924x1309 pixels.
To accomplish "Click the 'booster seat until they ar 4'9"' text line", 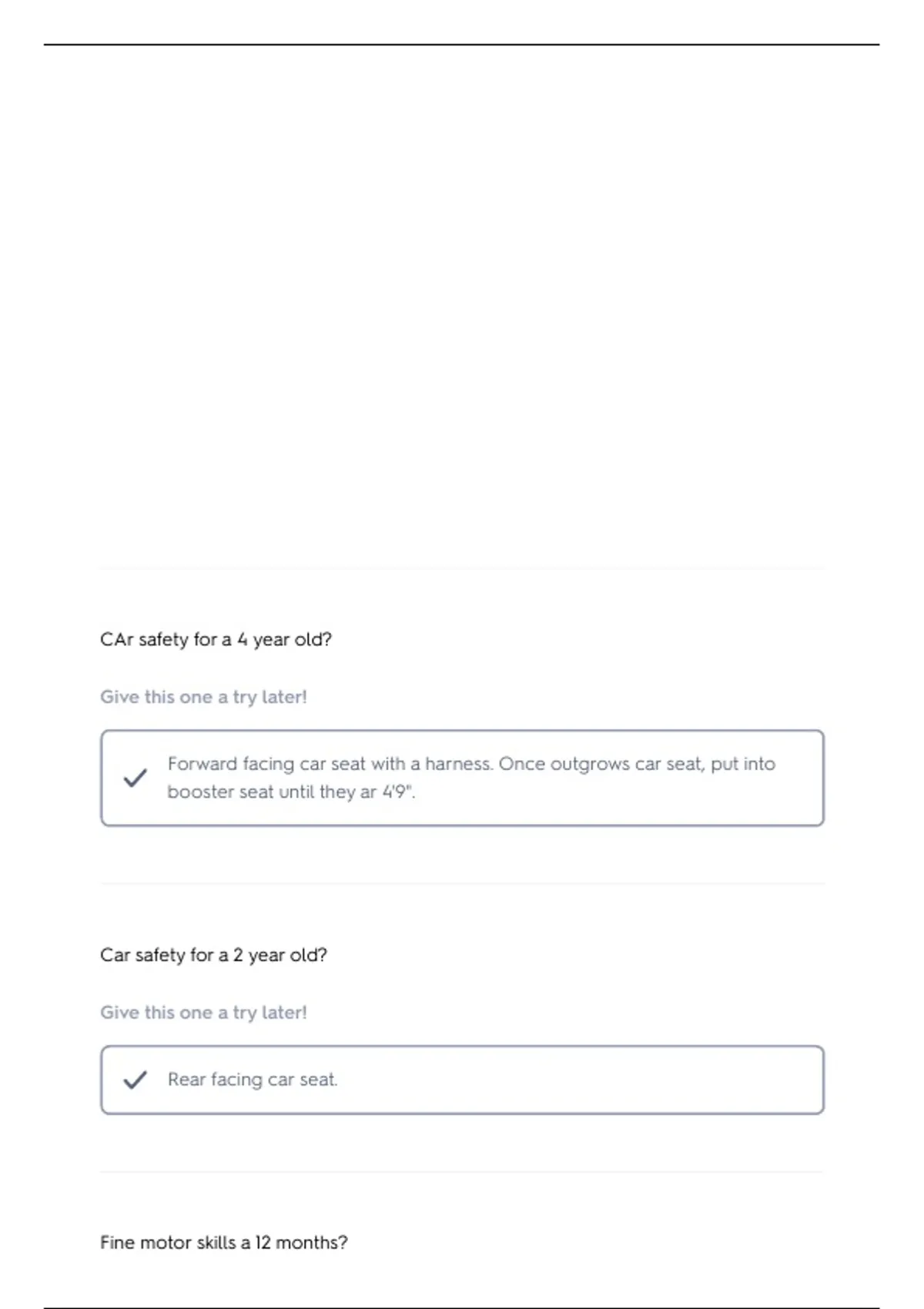I will (x=291, y=792).
